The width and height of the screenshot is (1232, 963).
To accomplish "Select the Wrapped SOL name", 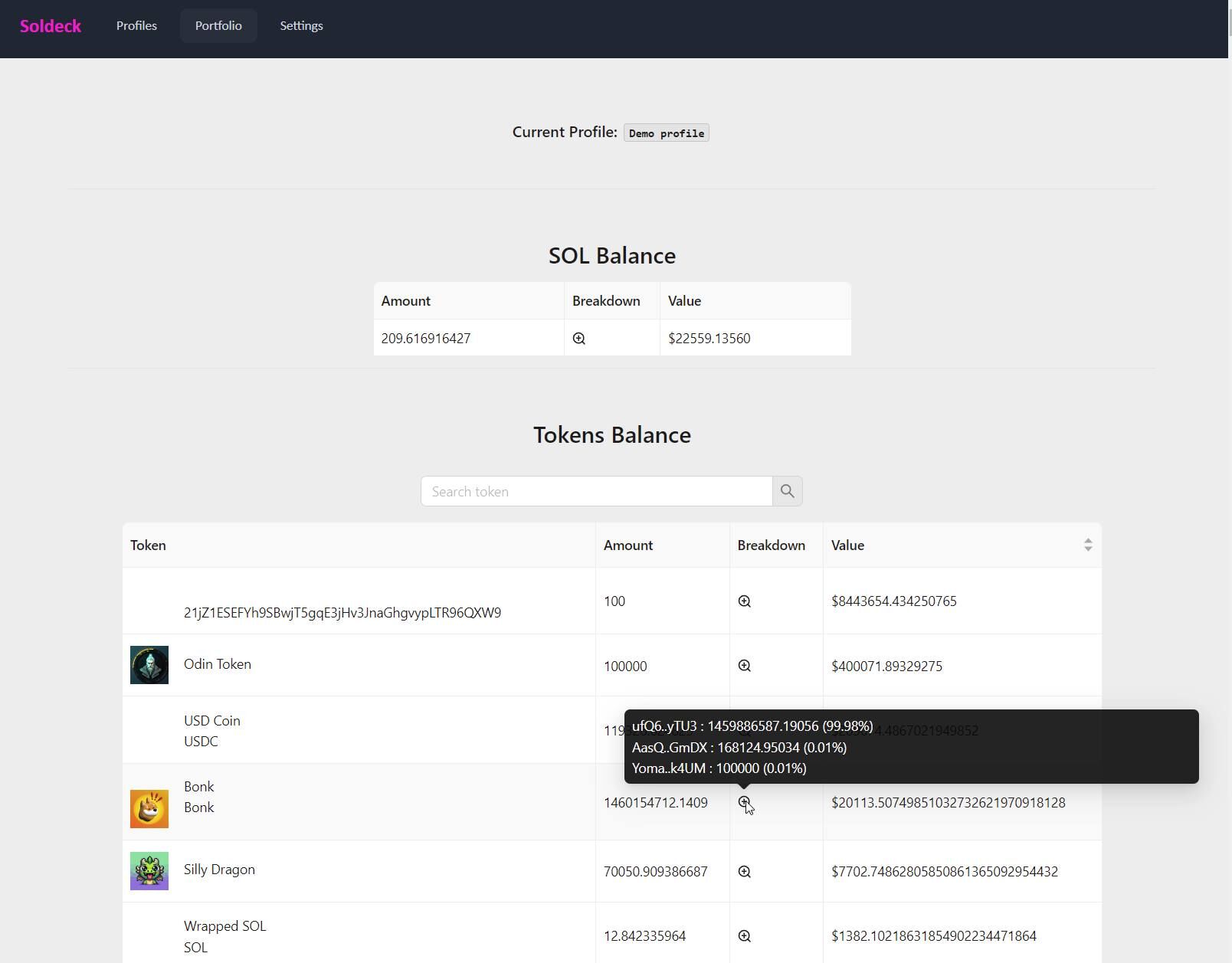I will pyautogui.click(x=225, y=926).
